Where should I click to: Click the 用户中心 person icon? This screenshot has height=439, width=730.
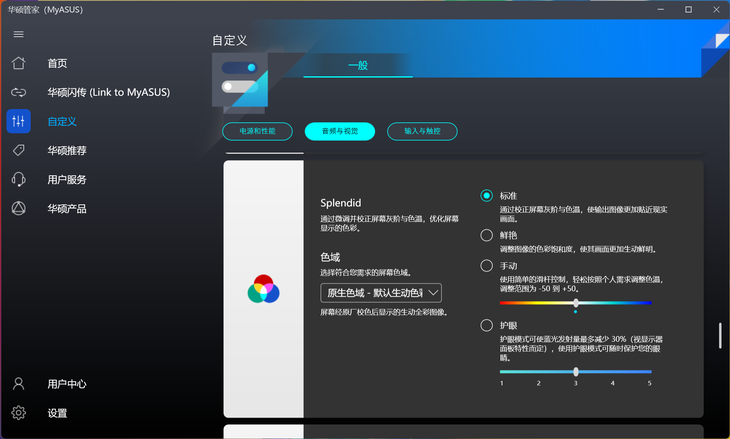click(19, 384)
